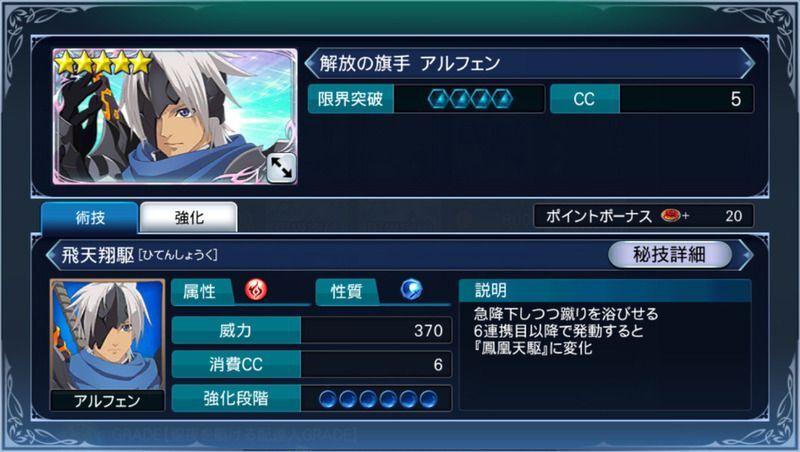The height and width of the screenshot is (452, 800).
Task: Click the last 限界突破 hexagon gem
Action: (x=502, y=99)
